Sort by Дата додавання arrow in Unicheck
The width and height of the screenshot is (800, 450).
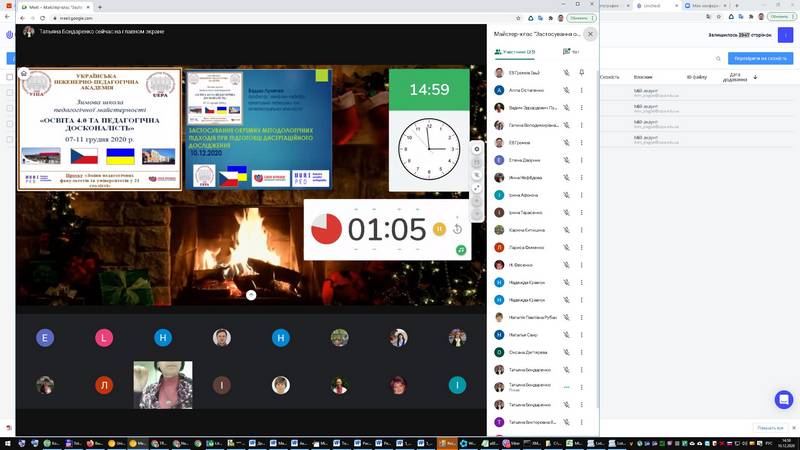755,77
